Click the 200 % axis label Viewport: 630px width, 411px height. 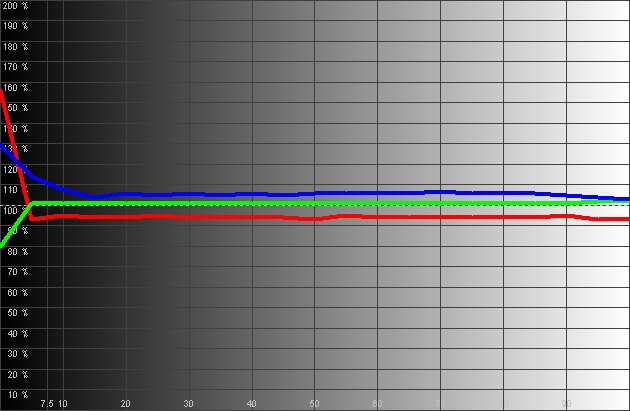(x=16, y=6)
